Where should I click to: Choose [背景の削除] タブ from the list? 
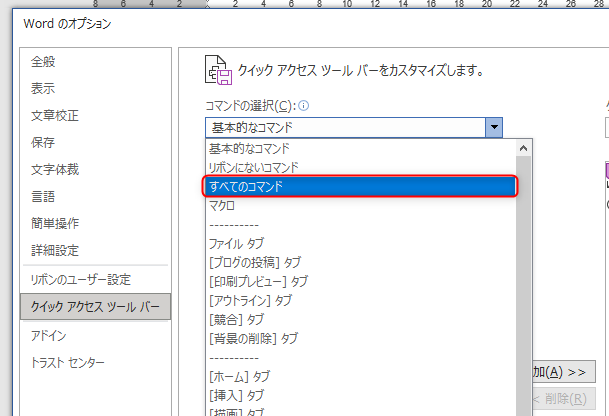[360, 338]
